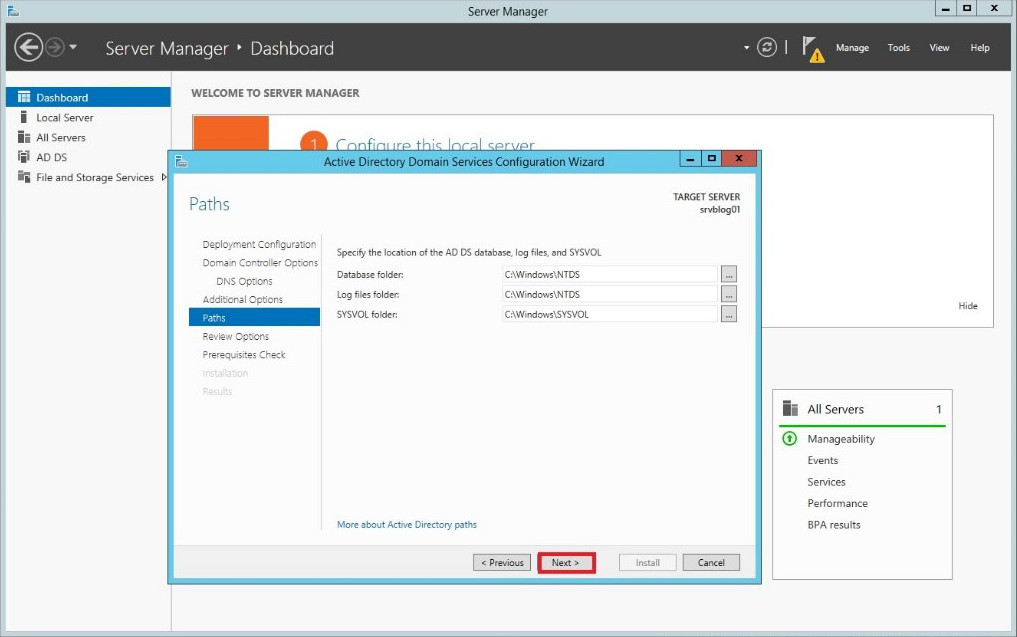Click the All Servers count of 1
The height and width of the screenshot is (637, 1017).
tap(939, 409)
